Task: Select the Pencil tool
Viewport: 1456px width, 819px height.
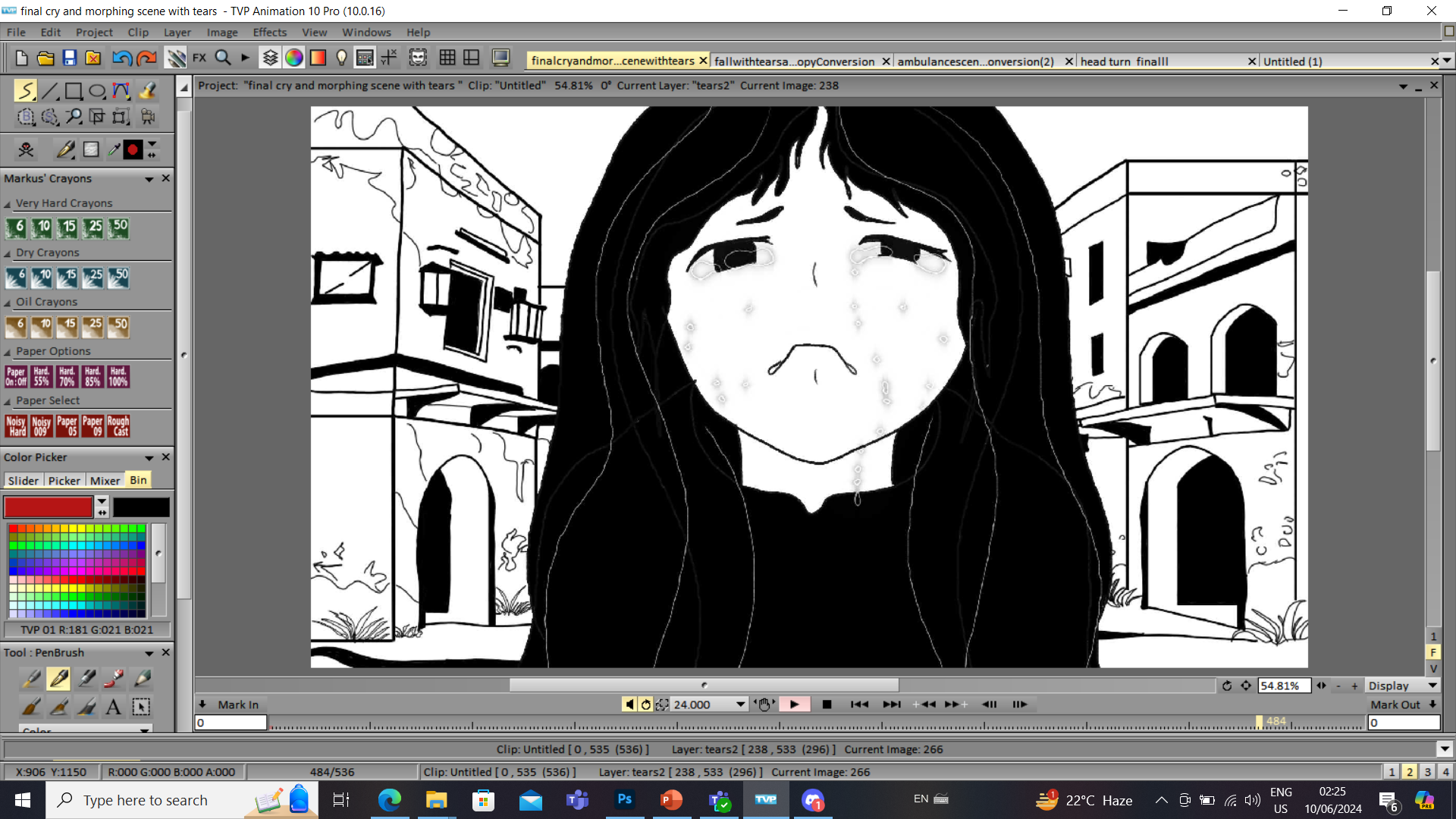Action: [x=142, y=678]
